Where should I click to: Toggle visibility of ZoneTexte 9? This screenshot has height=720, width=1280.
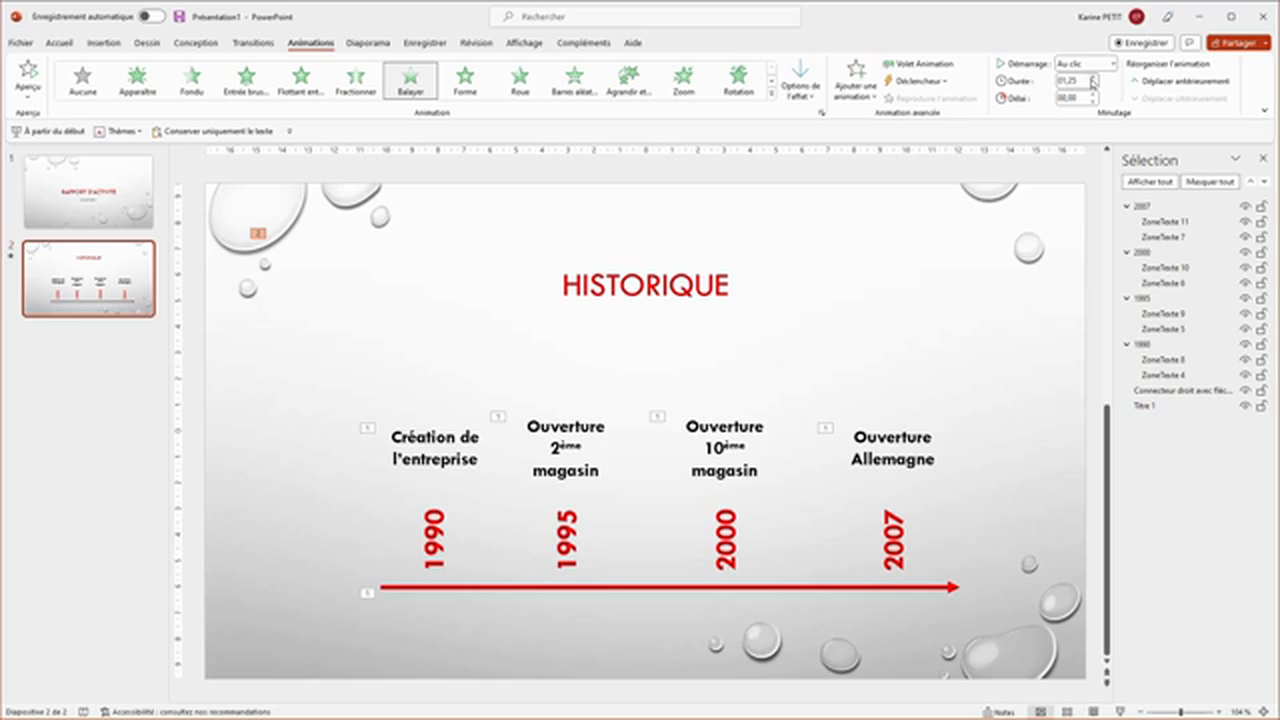point(1246,314)
